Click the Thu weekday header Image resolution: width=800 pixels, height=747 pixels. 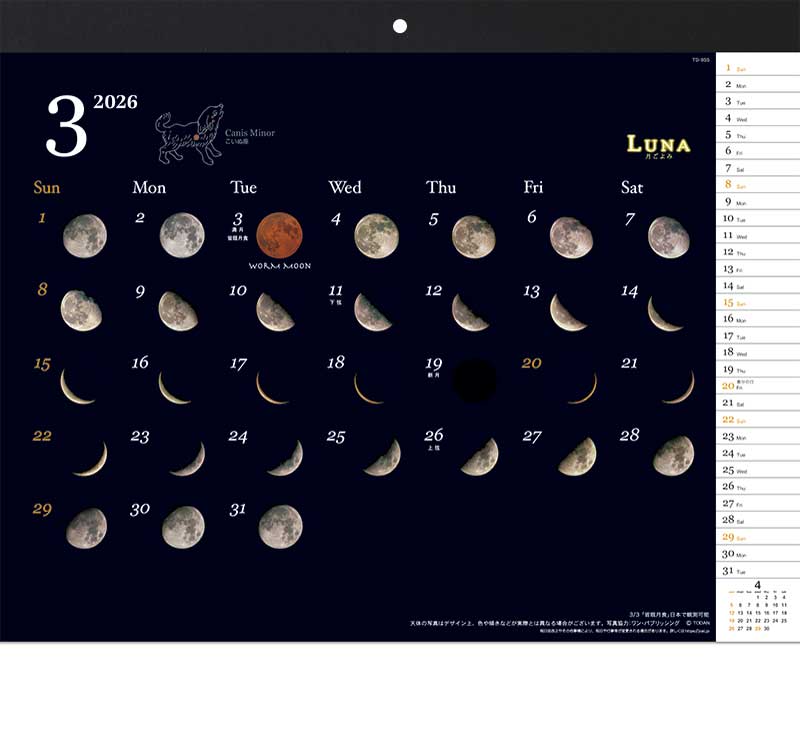[441, 187]
